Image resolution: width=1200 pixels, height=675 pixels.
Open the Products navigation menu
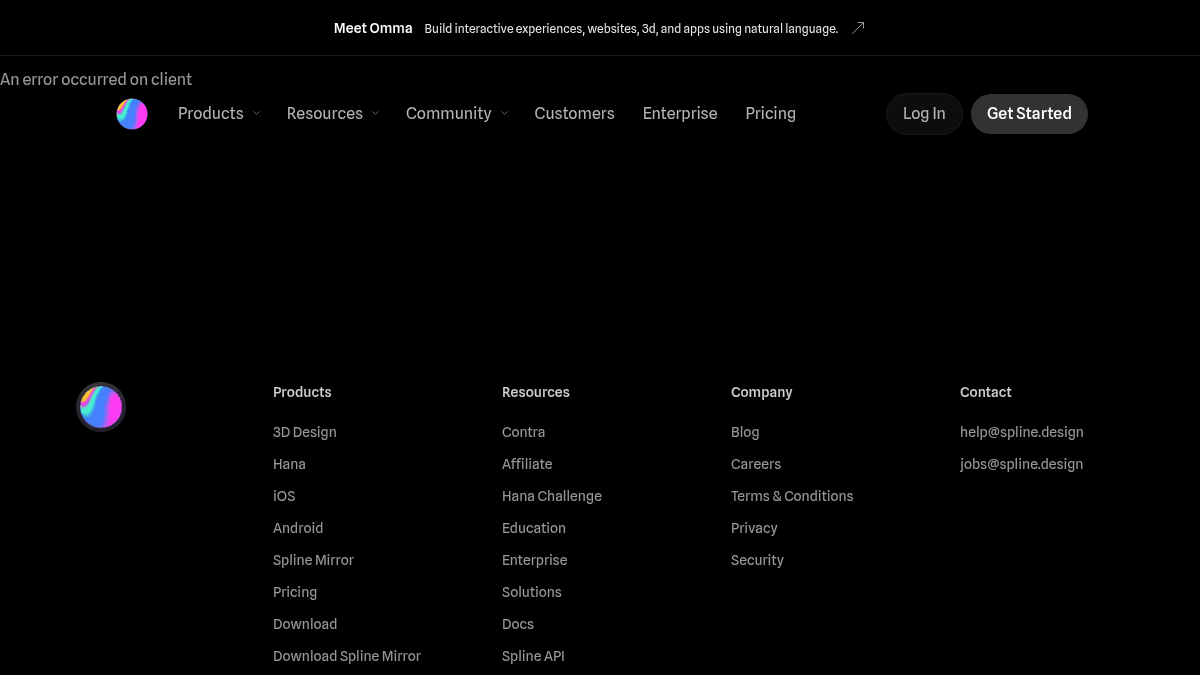point(219,114)
